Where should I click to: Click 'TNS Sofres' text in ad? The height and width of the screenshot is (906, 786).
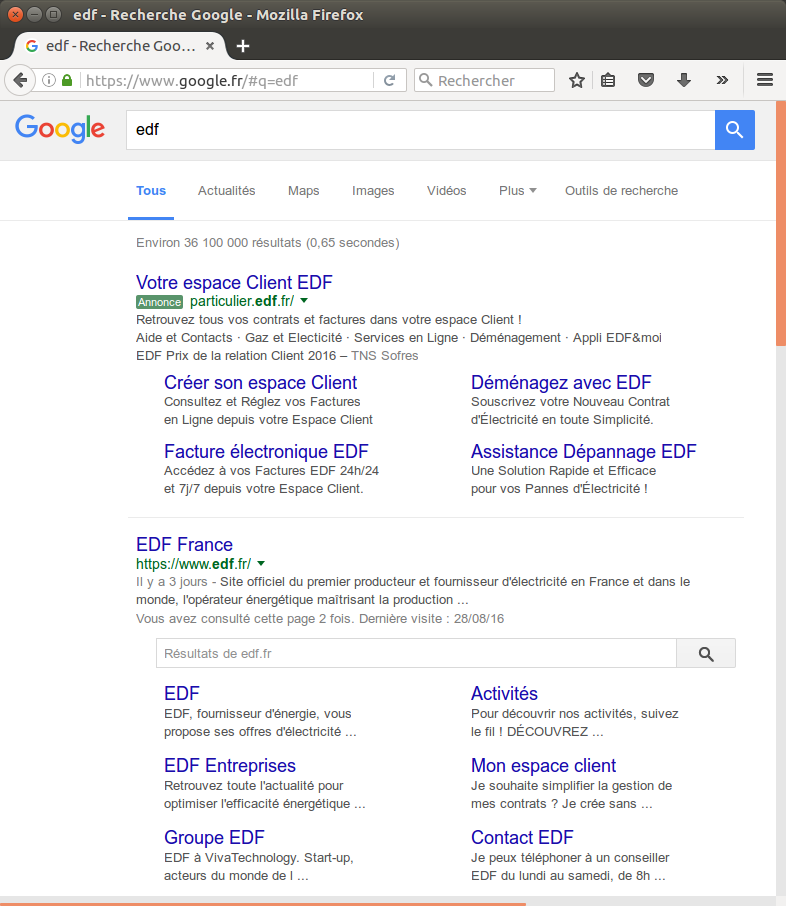pos(384,355)
